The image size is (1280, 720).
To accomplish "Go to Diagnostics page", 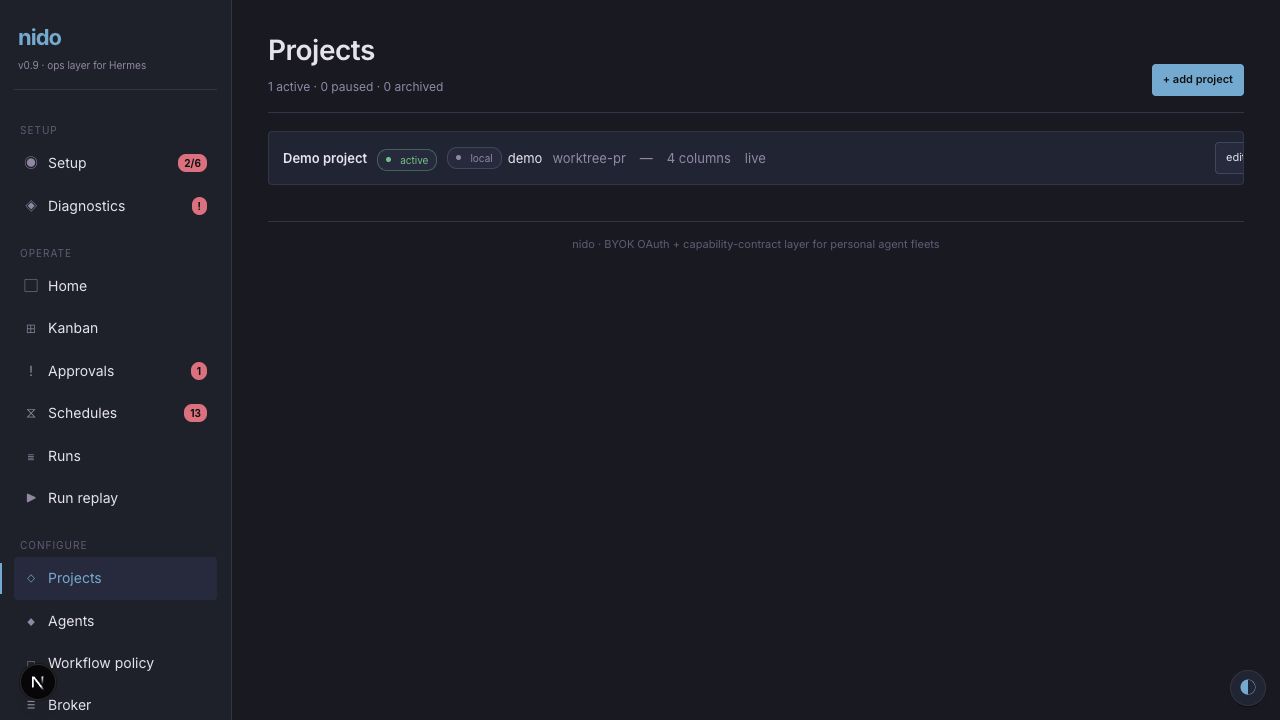I will [115, 206].
